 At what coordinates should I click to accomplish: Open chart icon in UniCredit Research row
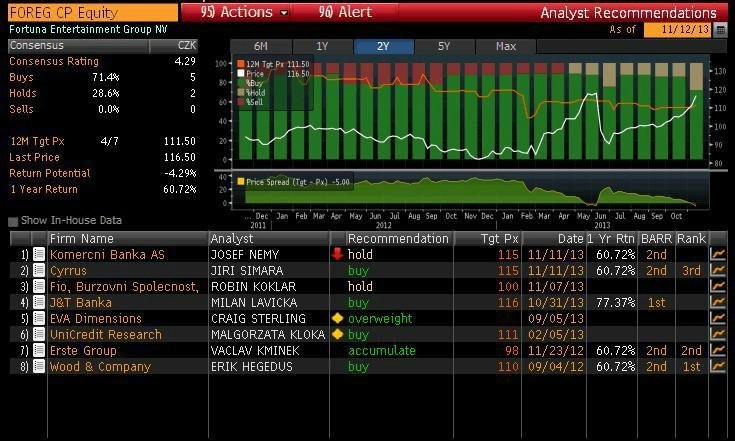[718, 335]
